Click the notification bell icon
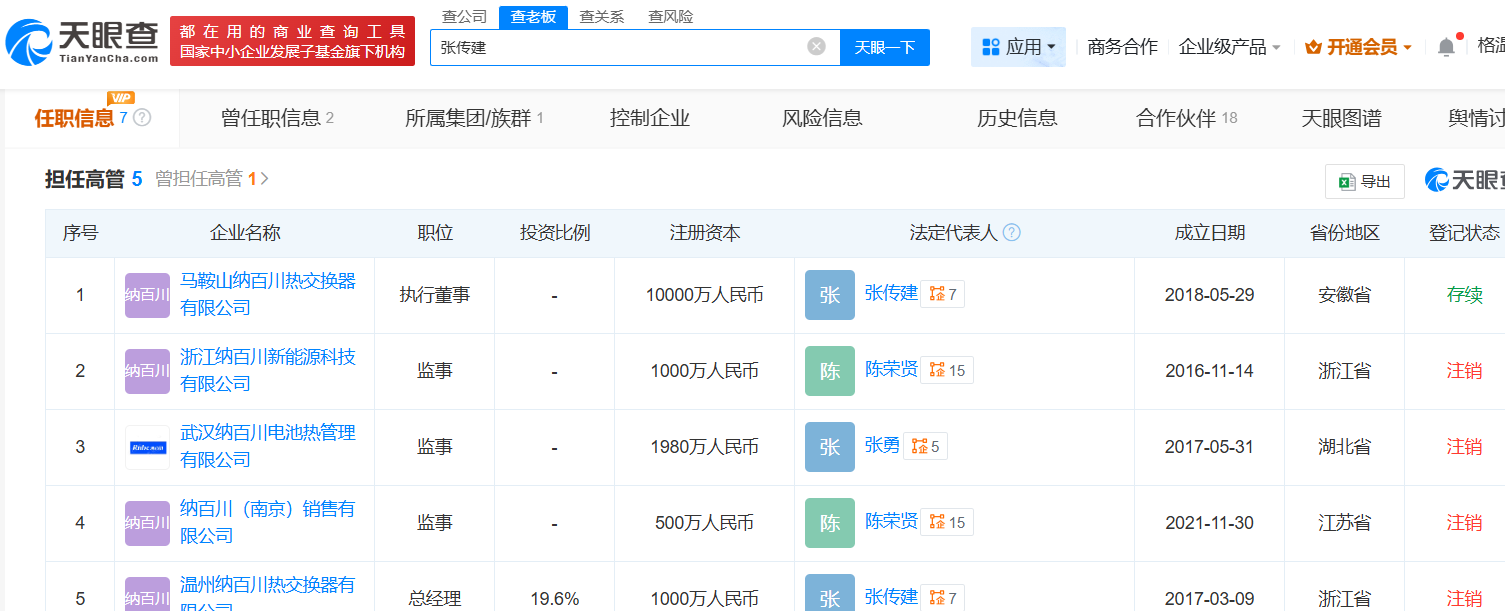1505x611 pixels. click(1446, 47)
